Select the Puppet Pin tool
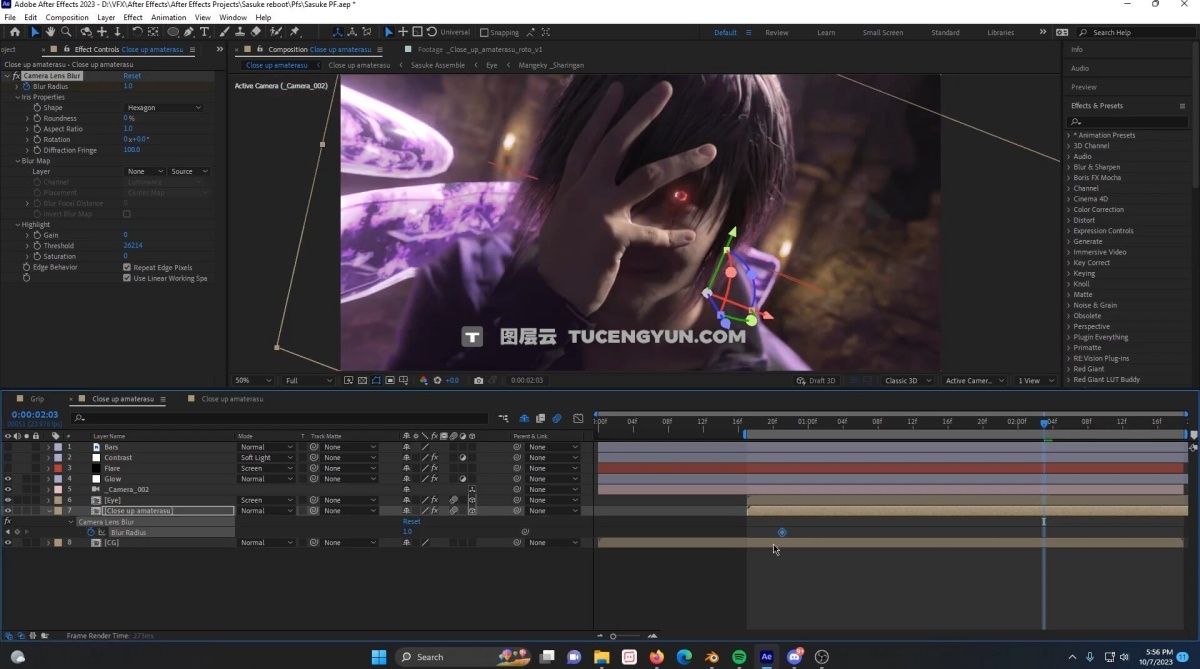Viewport: 1200px width, 669px height. coord(295,32)
